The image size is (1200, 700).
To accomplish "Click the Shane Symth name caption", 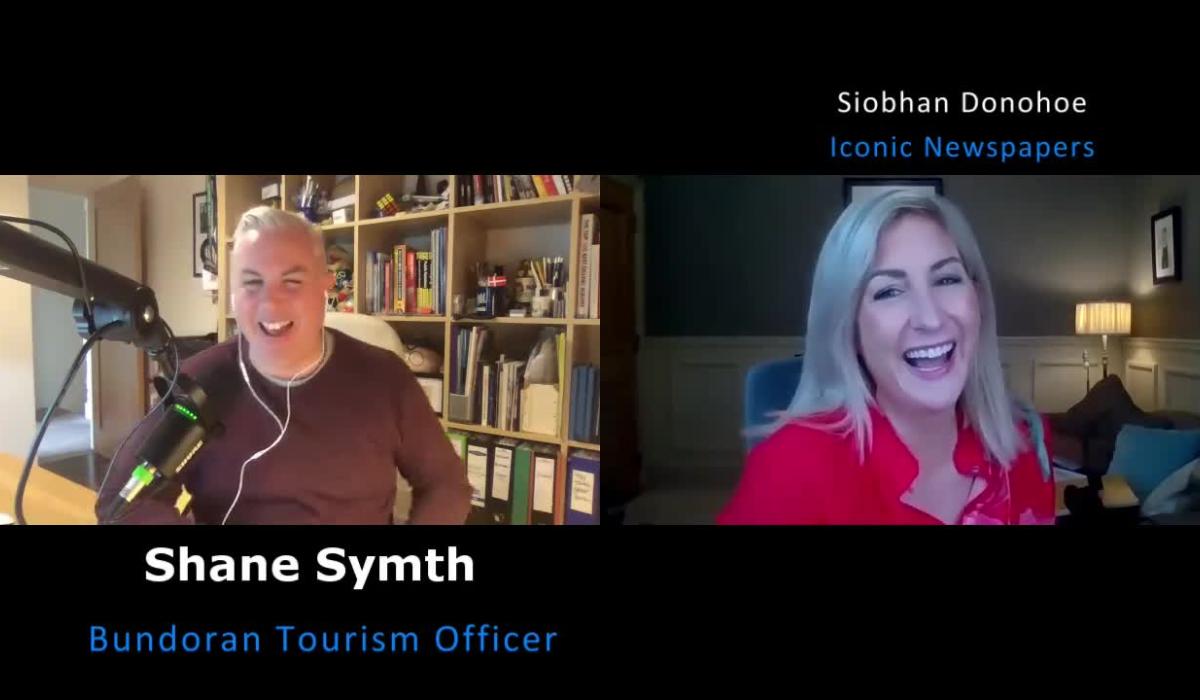I will [x=309, y=566].
